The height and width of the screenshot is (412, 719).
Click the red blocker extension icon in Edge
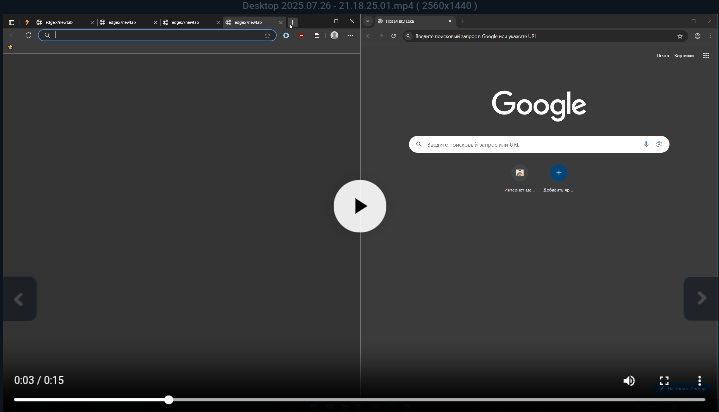pyautogui.click(x=301, y=35)
